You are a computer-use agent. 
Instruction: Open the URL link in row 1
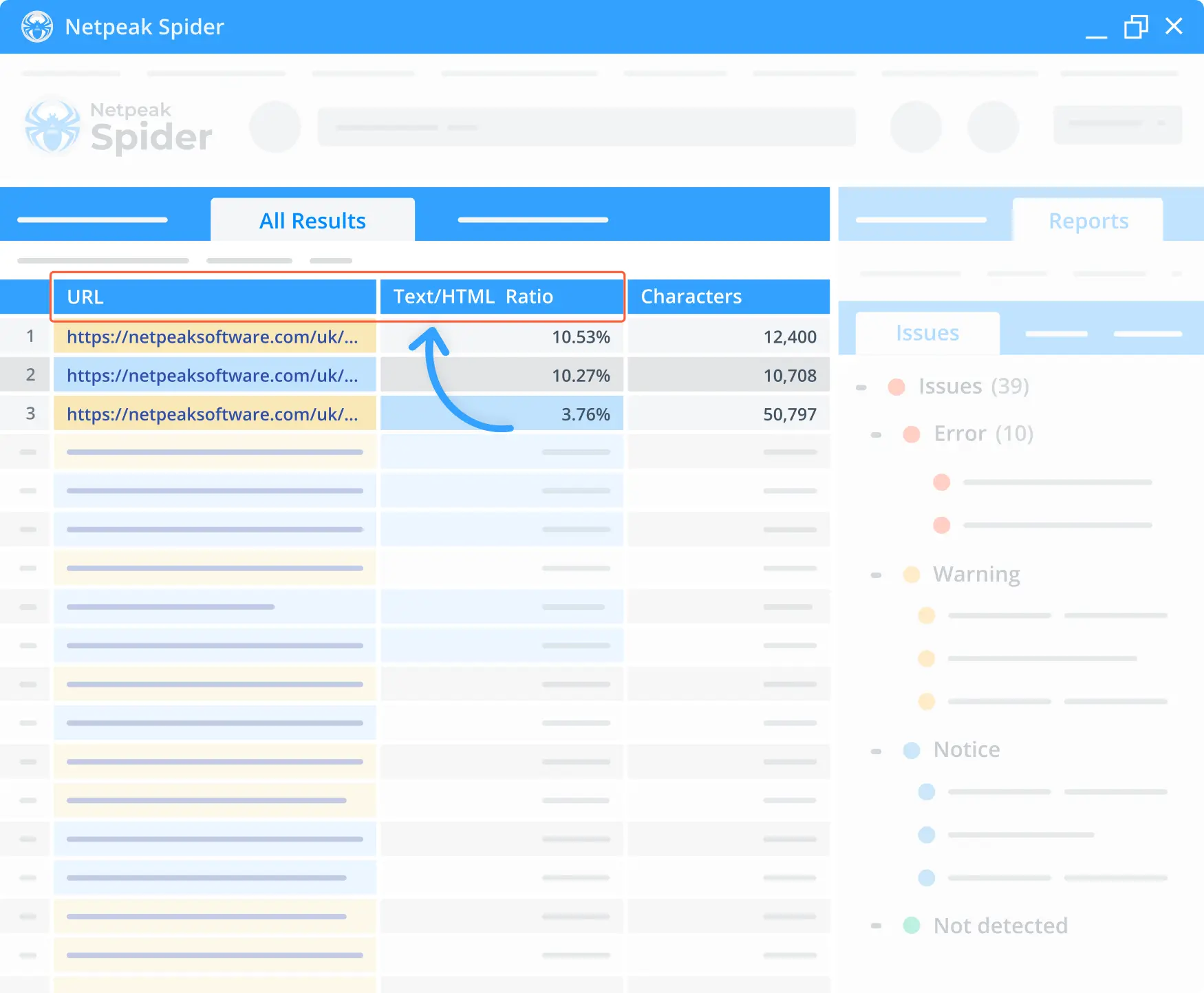(x=212, y=337)
